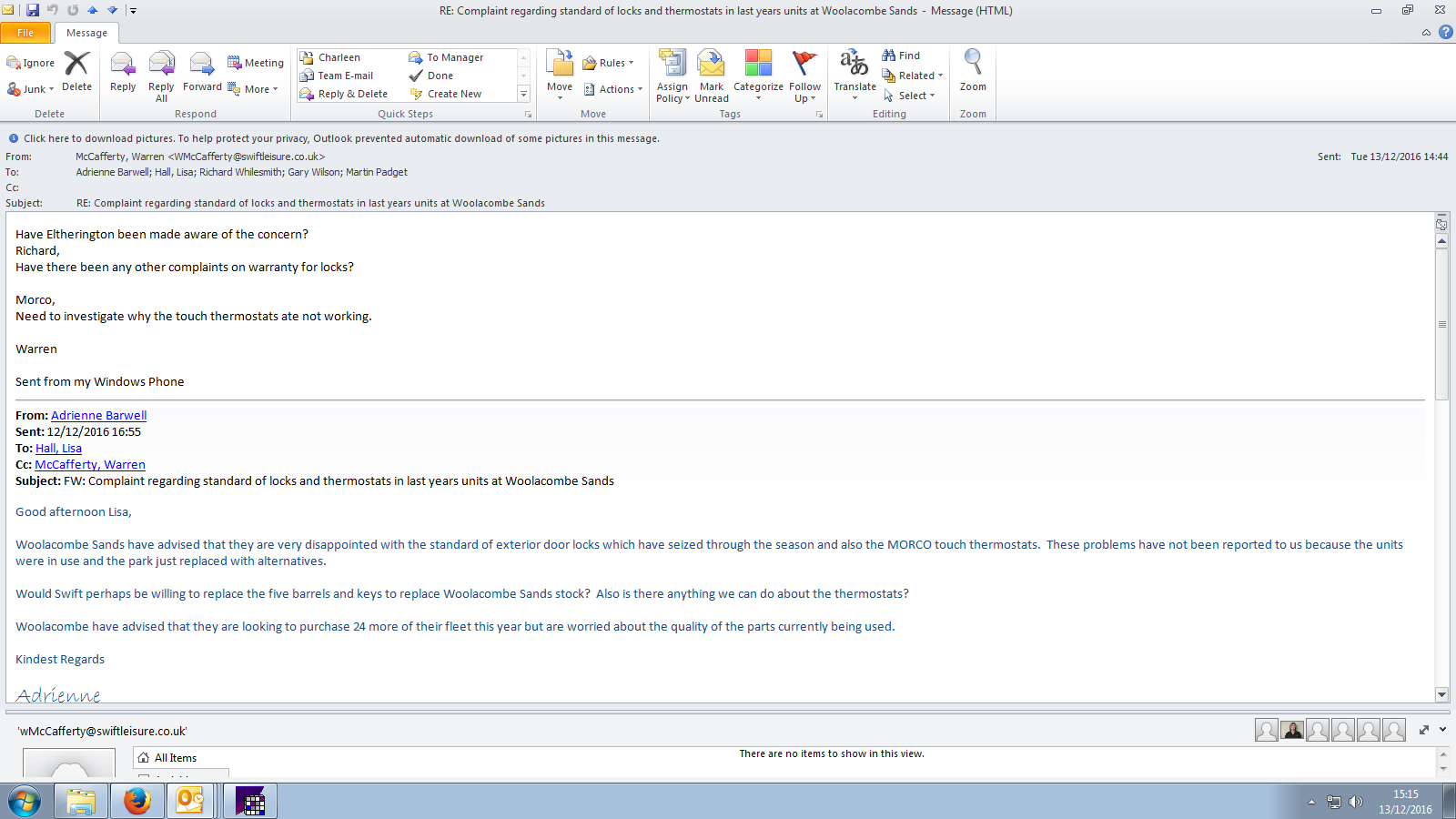Open the Tags dialog launcher

(819, 115)
